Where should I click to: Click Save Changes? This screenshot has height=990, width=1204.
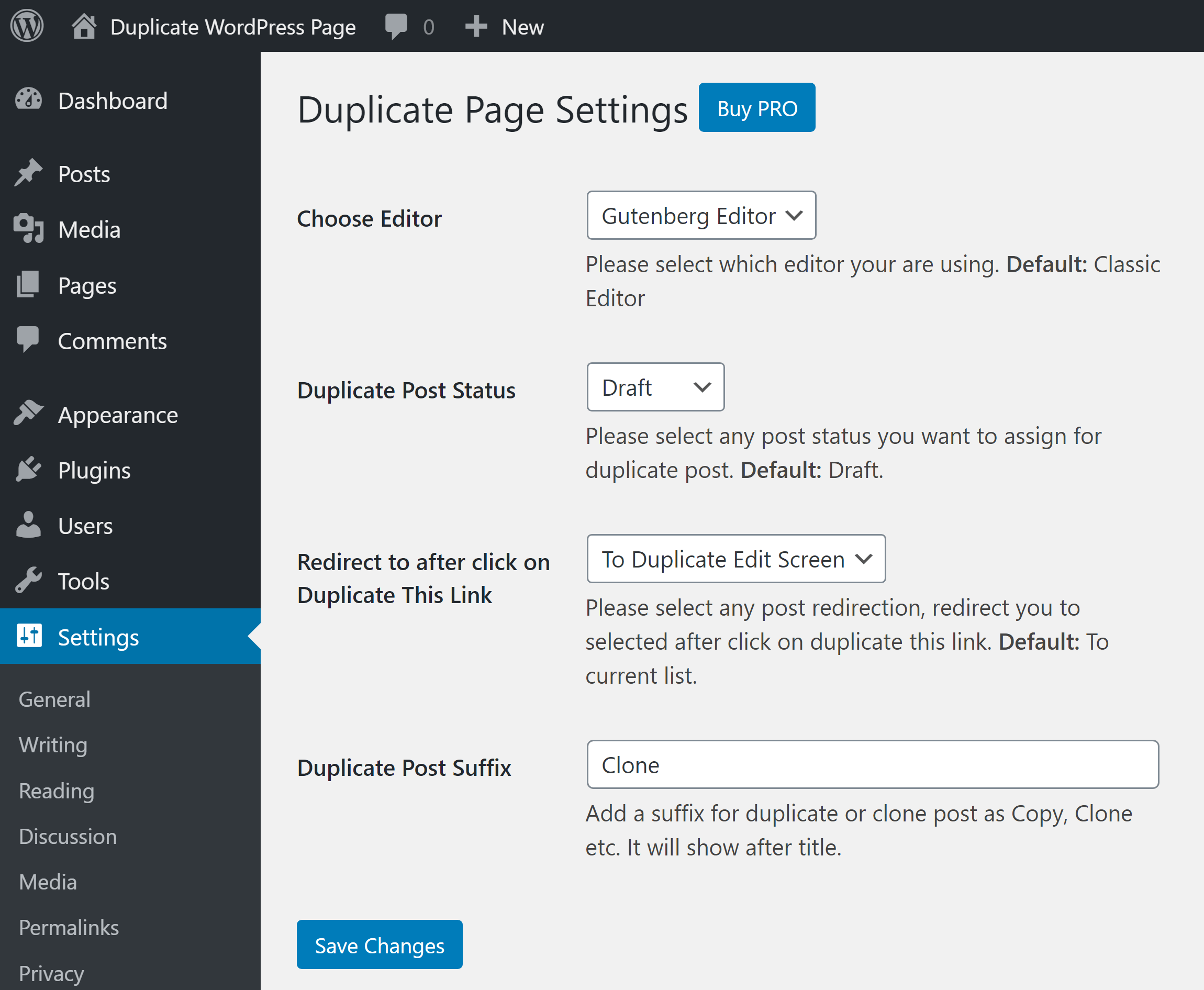coord(379,945)
